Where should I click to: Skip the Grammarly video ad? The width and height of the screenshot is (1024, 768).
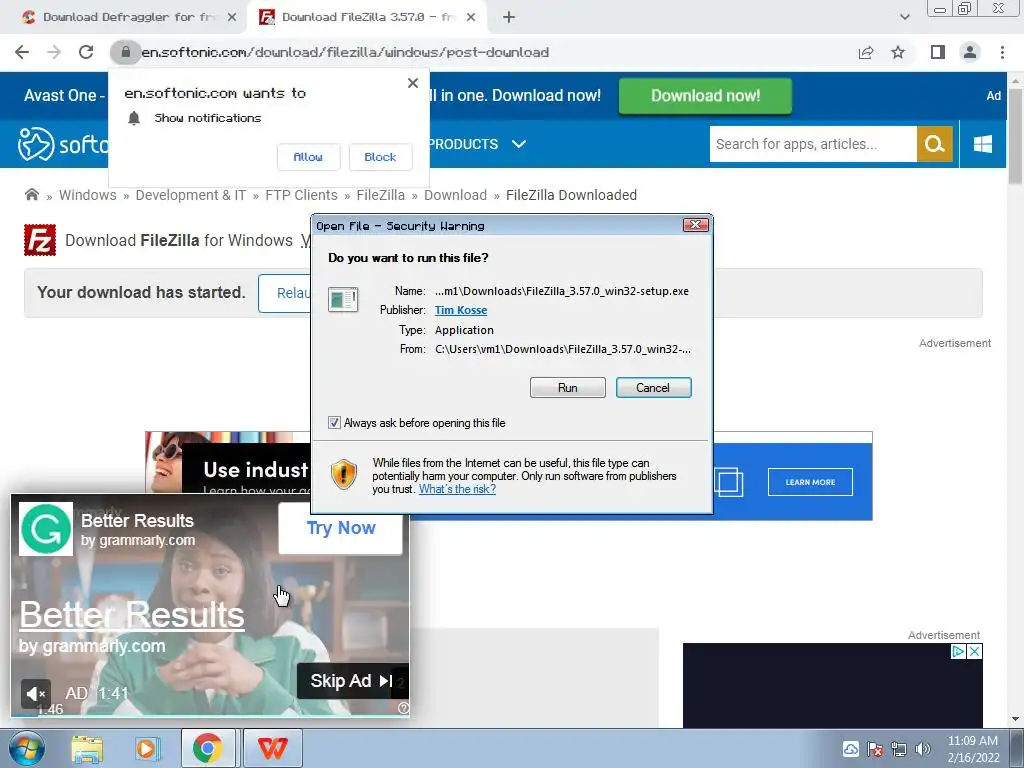pyautogui.click(x=353, y=681)
